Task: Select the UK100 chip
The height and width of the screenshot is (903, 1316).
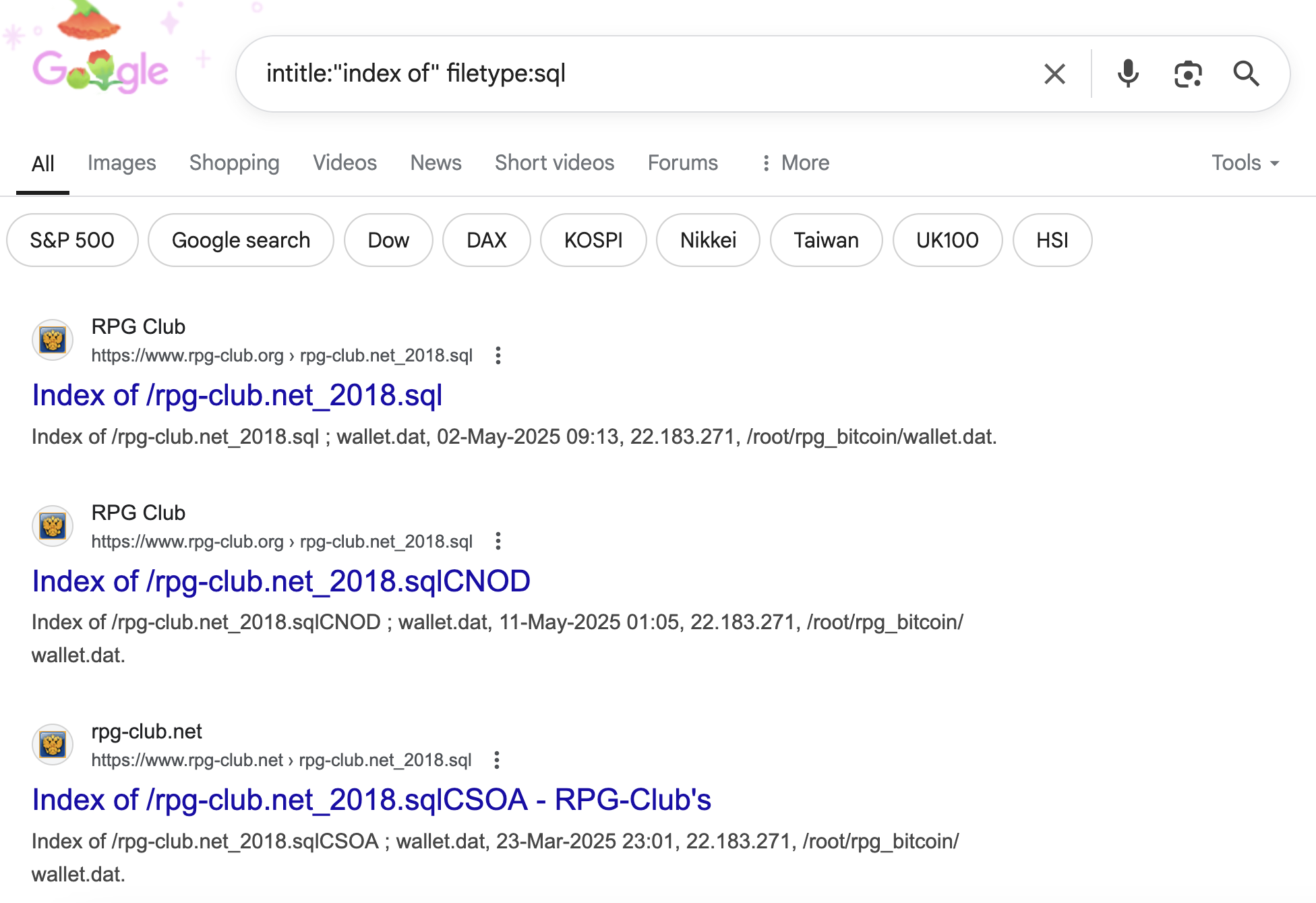Action: 947,240
